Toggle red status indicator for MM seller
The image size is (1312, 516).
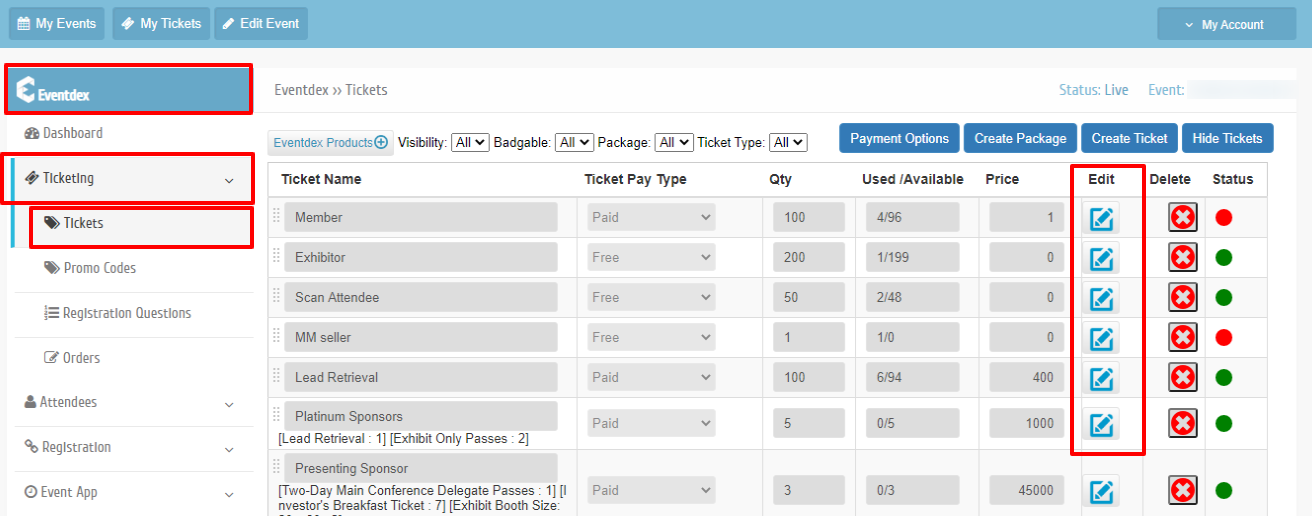coord(1224,338)
